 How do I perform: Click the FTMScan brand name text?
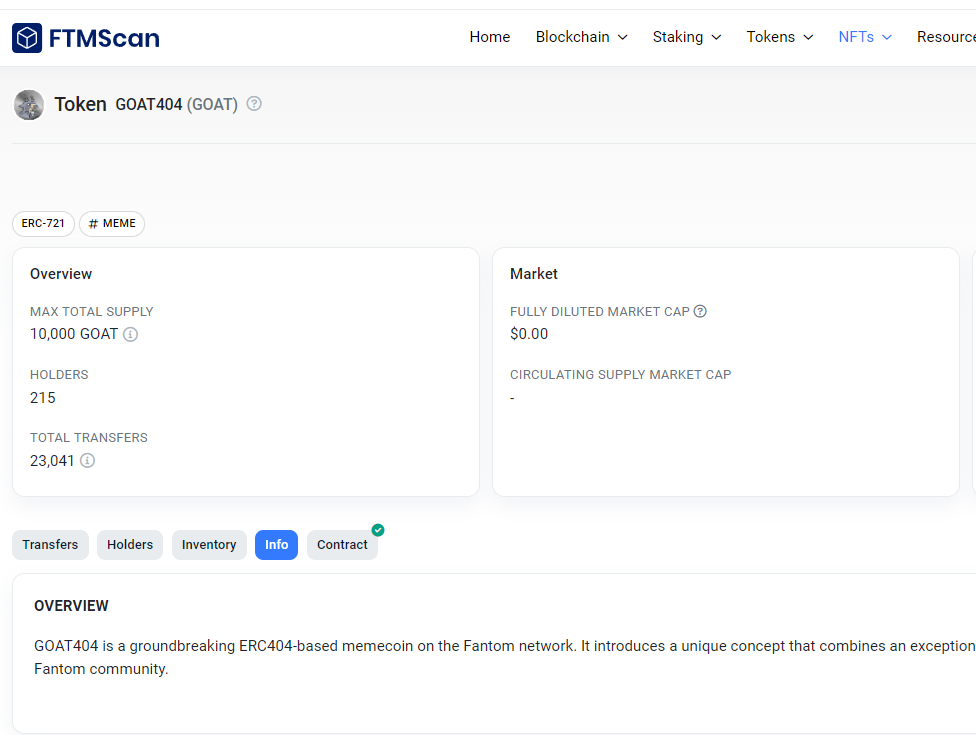point(104,39)
